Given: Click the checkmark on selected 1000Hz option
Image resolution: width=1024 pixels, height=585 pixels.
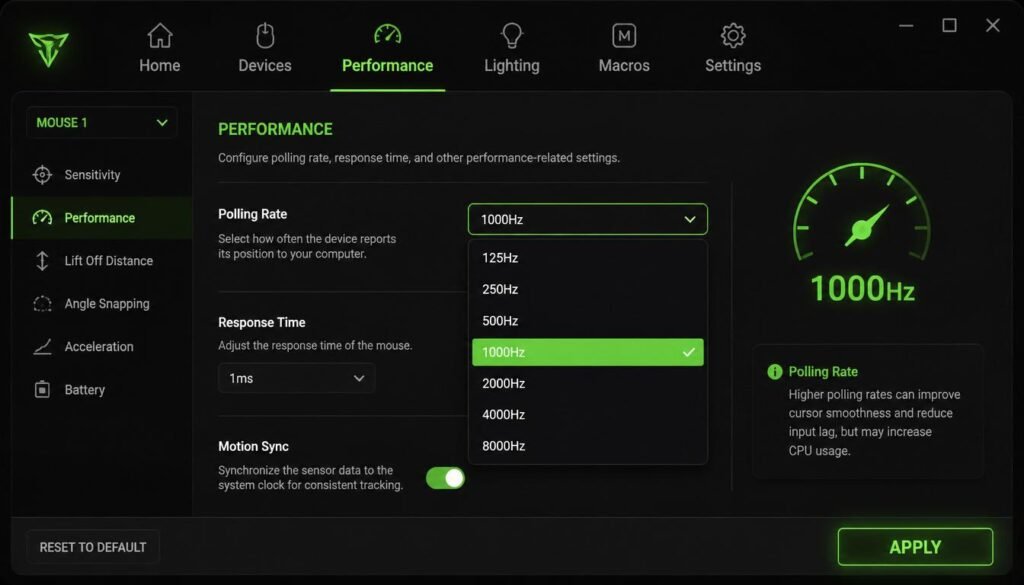Looking at the screenshot, I should [x=688, y=352].
